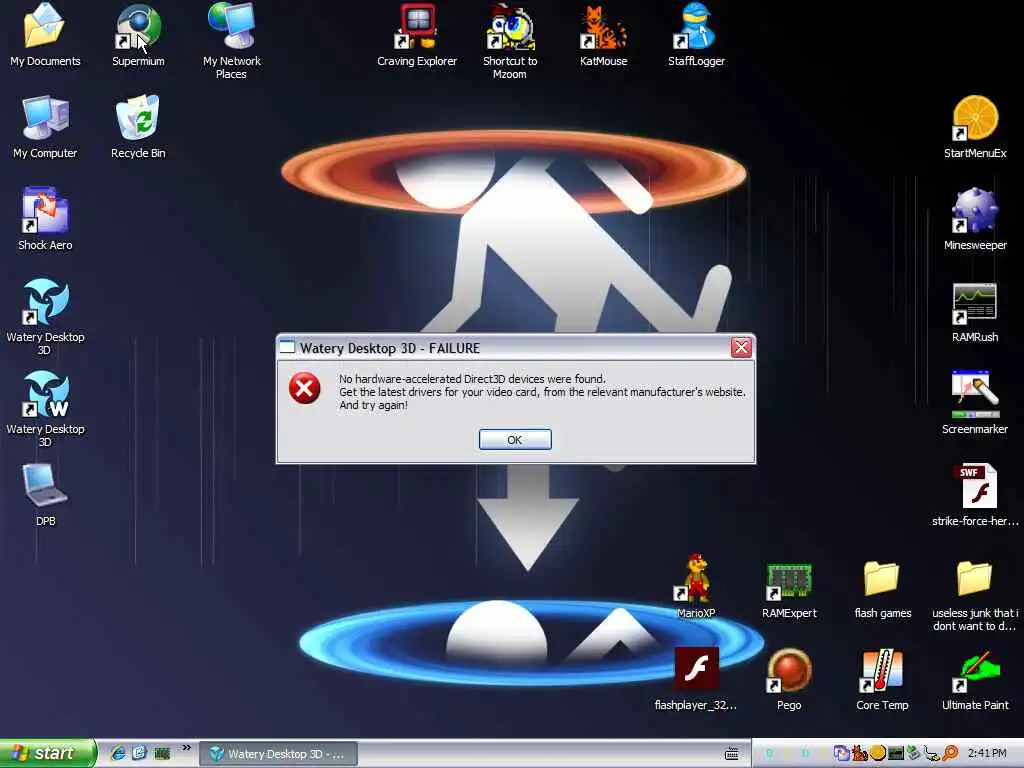
Task: Select the Shortcut to Mzoom icon
Action: [x=510, y=40]
